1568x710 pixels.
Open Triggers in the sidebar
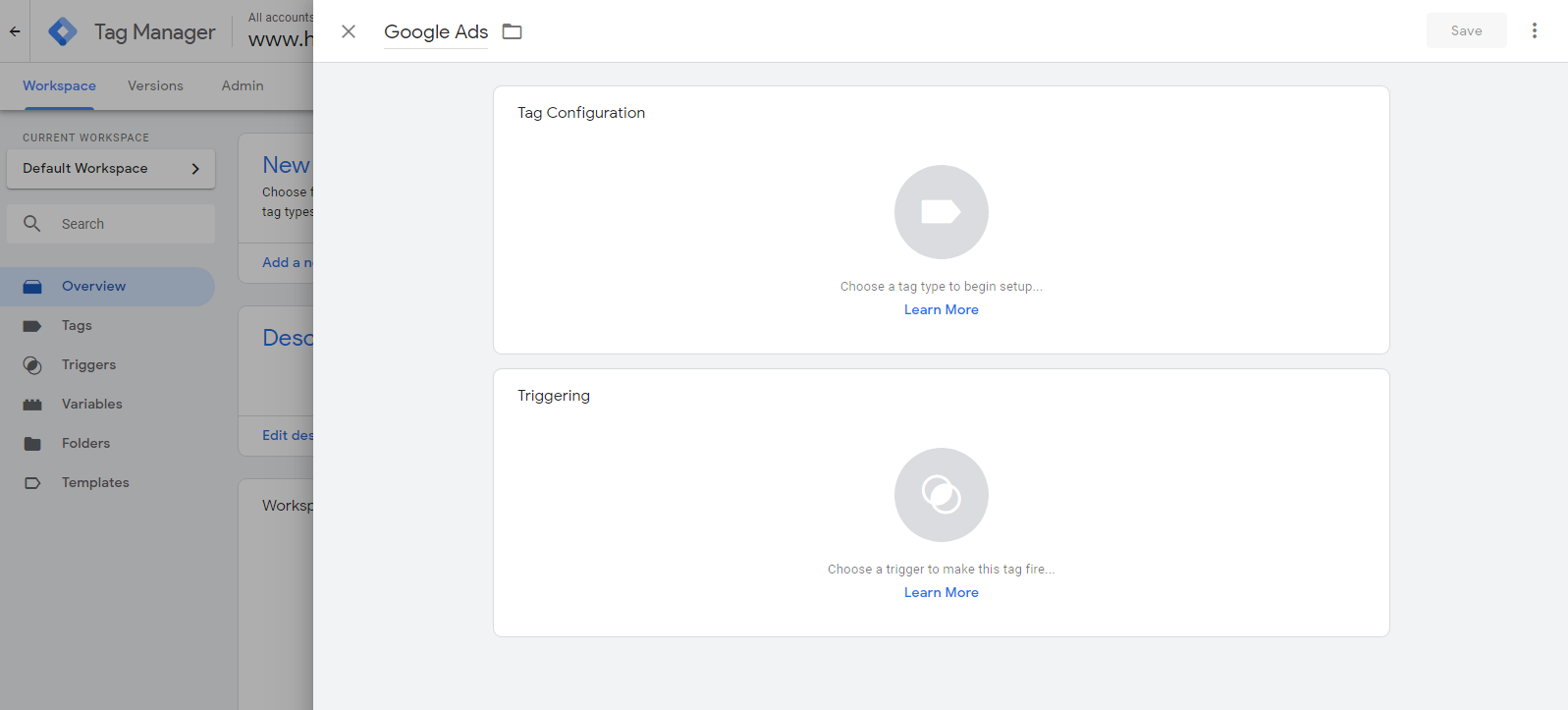click(88, 365)
